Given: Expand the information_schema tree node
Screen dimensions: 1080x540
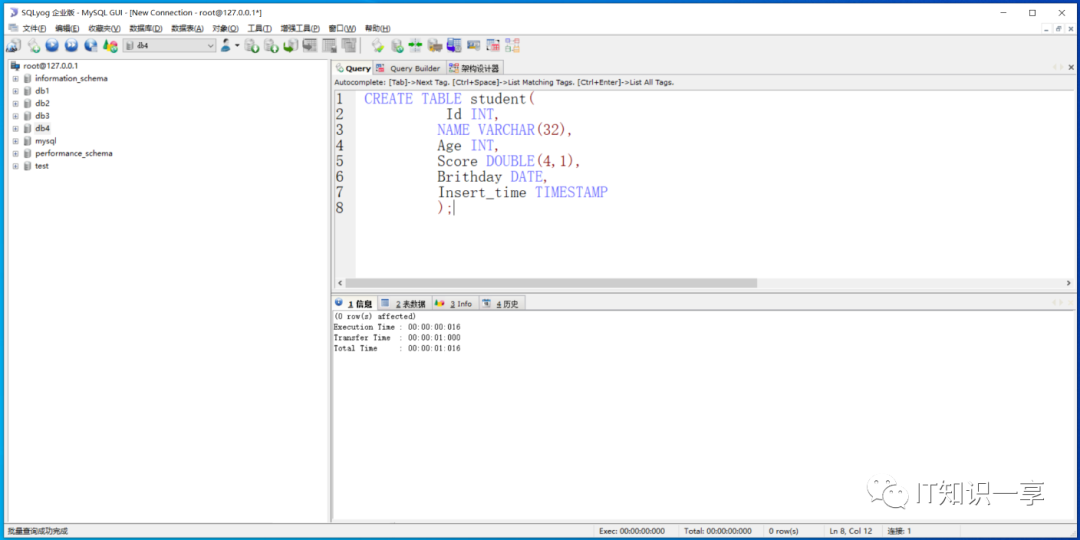Looking at the screenshot, I should [x=15, y=78].
